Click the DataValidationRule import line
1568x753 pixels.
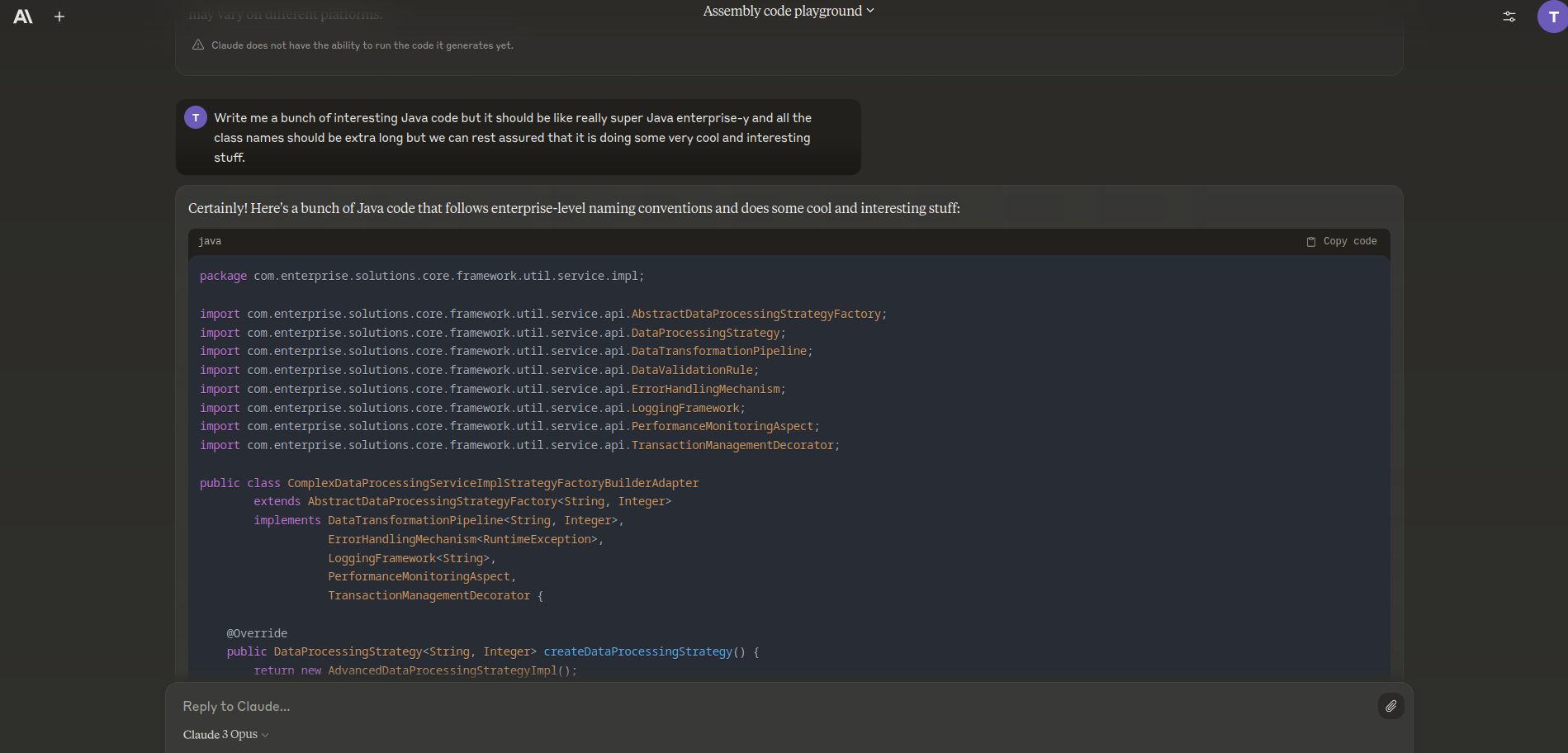pyautogui.click(x=479, y=370)
